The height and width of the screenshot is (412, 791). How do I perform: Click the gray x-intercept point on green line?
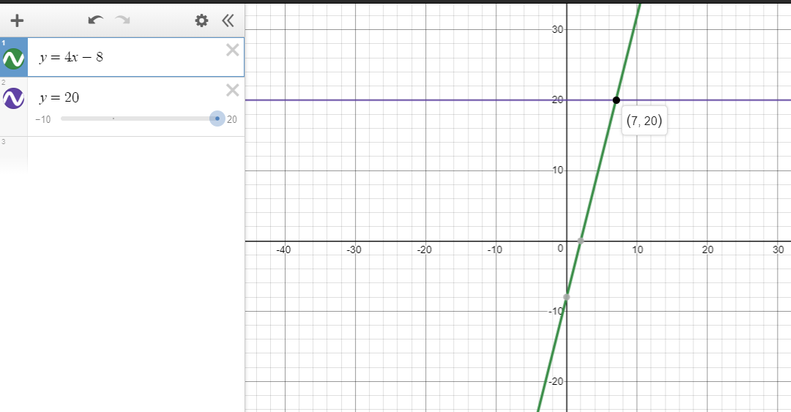(x=581, y=241)
